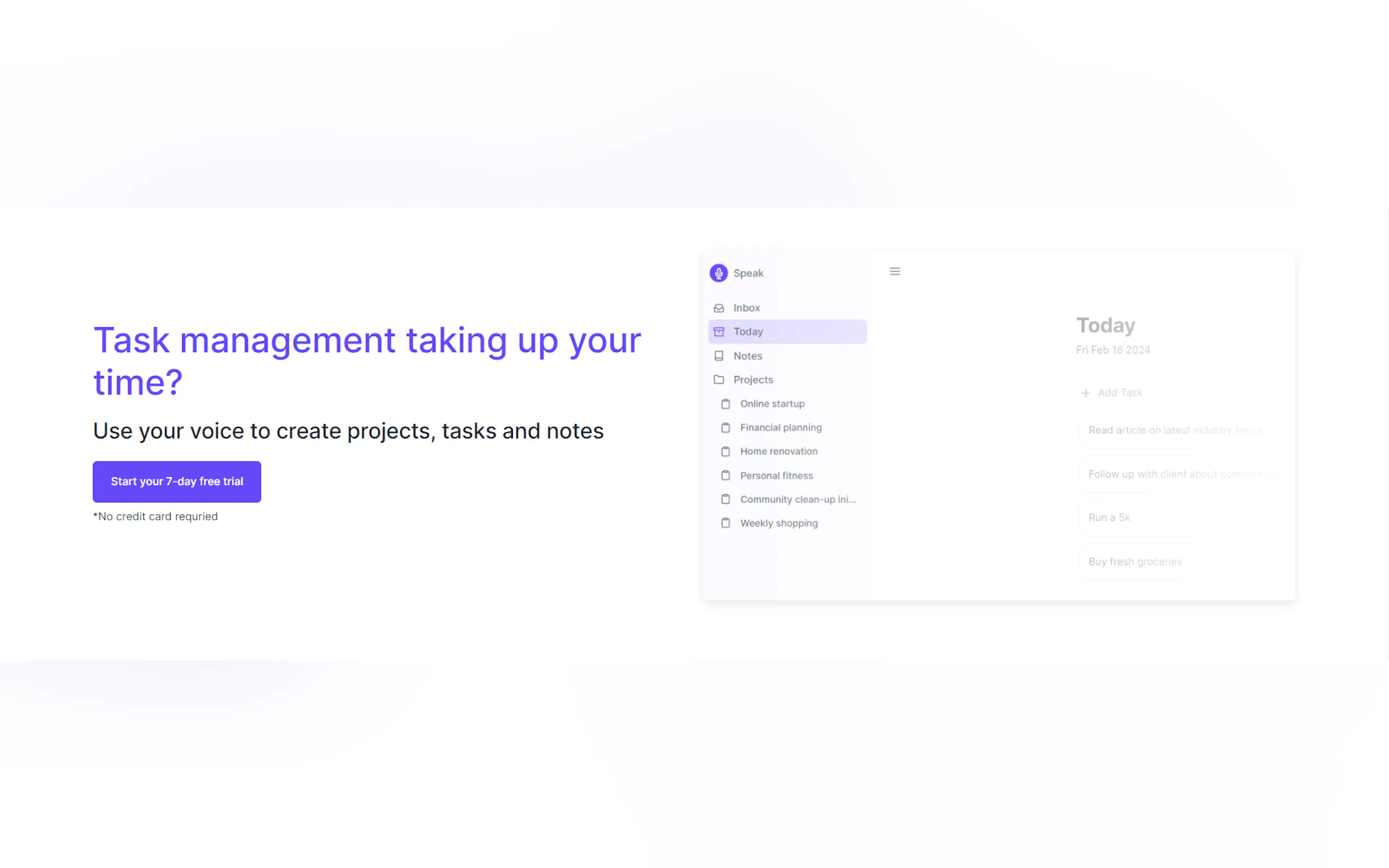
Task: Start your 7-day free trial
Action: pyautogui.click(x=177, y=482)
